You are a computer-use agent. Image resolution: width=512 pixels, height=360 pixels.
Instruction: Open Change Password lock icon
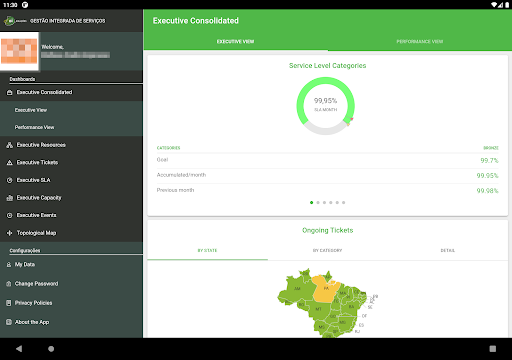[x=9, y=284]
